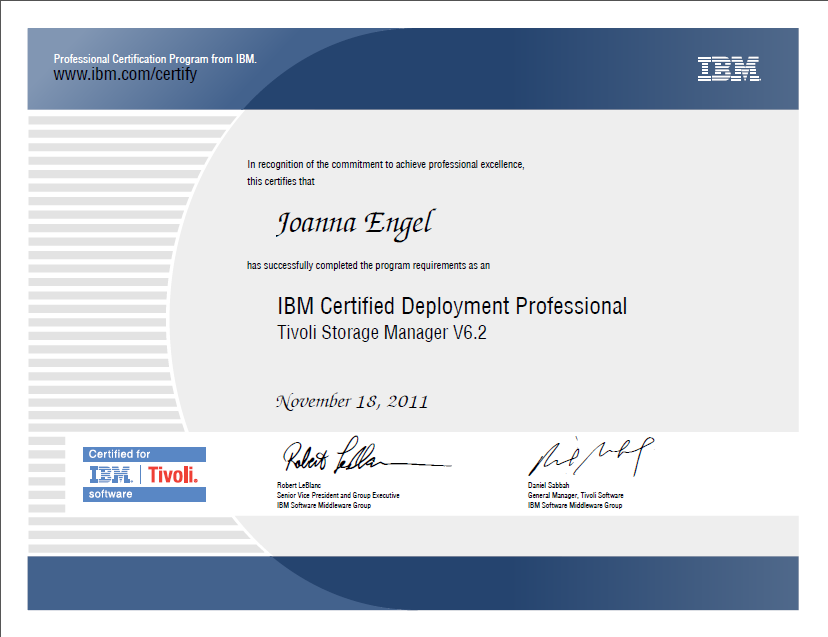Select the 'Senior Vice President and Group Executive' title
Viewport: 828px width, 637px height.
click(338, 495)
